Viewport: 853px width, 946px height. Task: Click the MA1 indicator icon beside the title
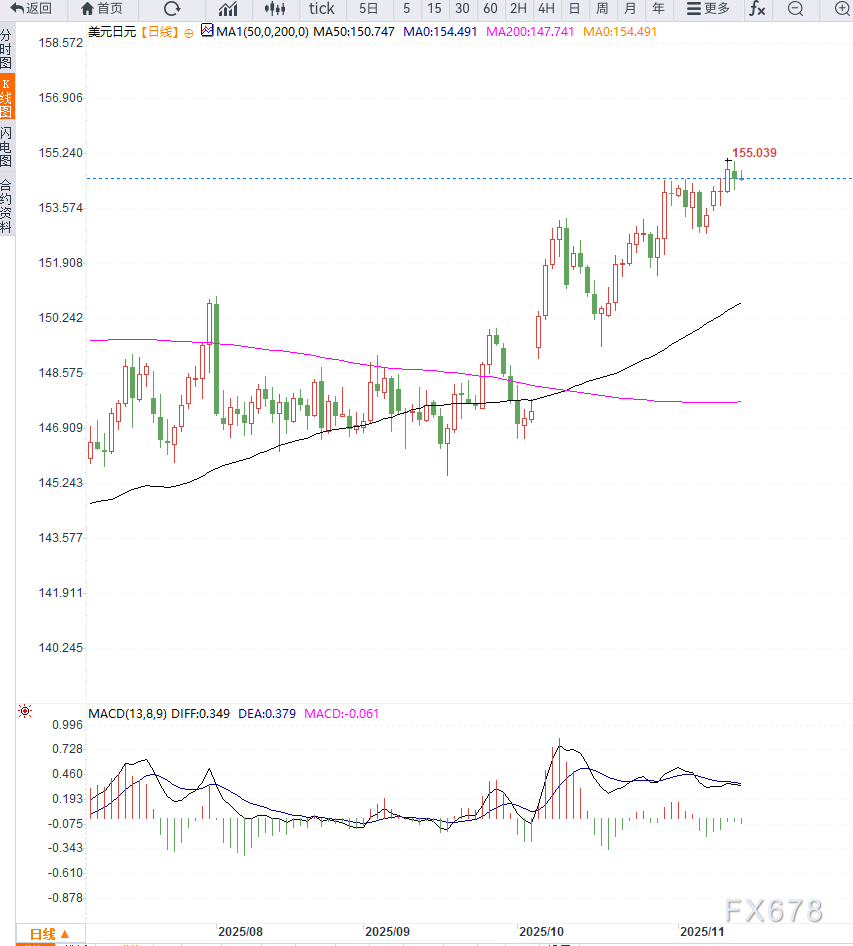pos(207,30)
